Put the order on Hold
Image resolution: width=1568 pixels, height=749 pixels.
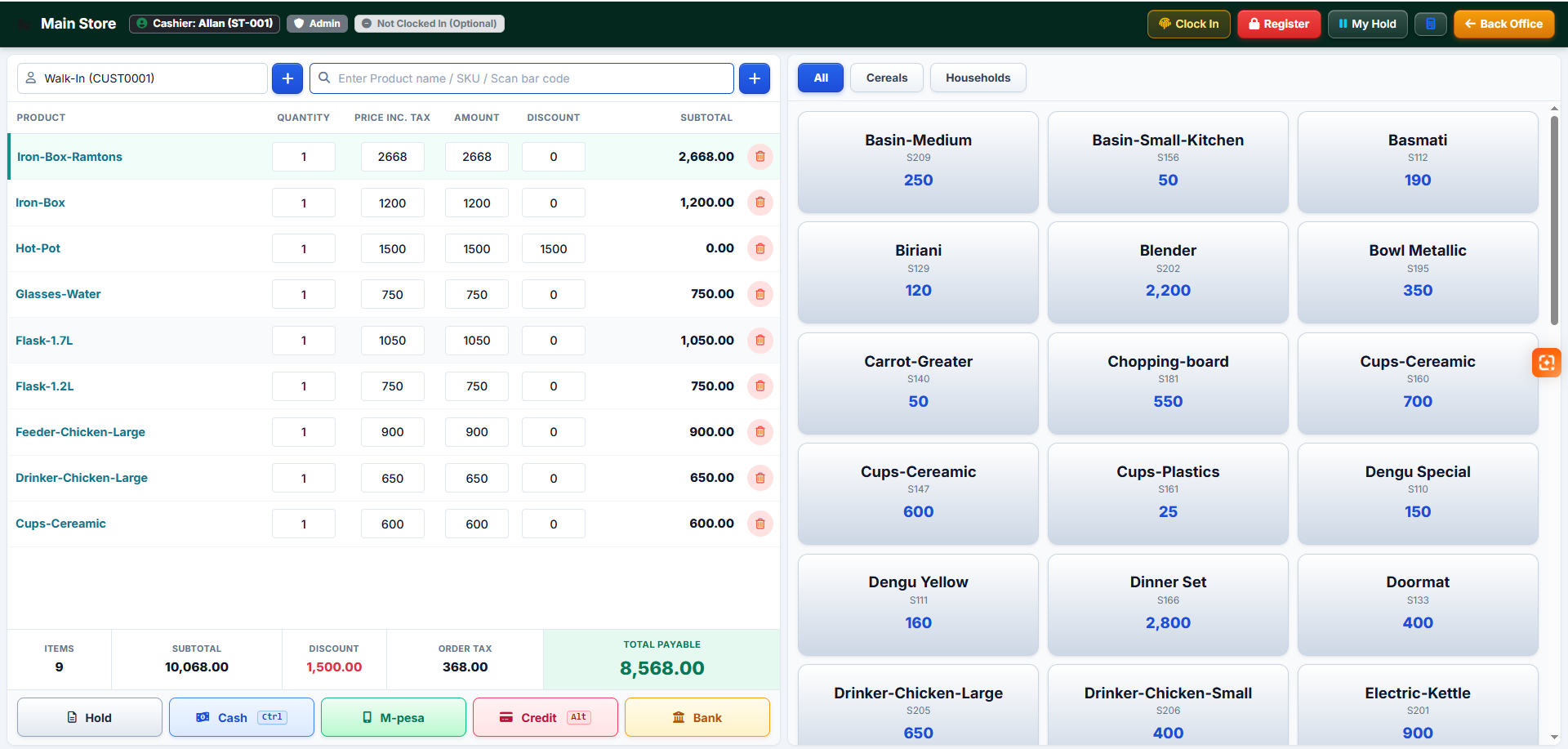coord(90,717)
